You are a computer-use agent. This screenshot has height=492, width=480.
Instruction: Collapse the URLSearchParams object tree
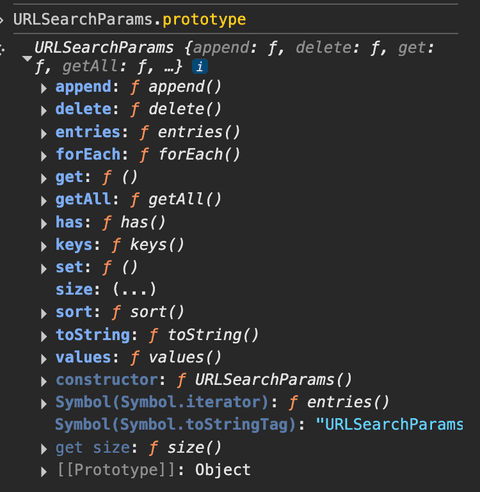[27, 59]
